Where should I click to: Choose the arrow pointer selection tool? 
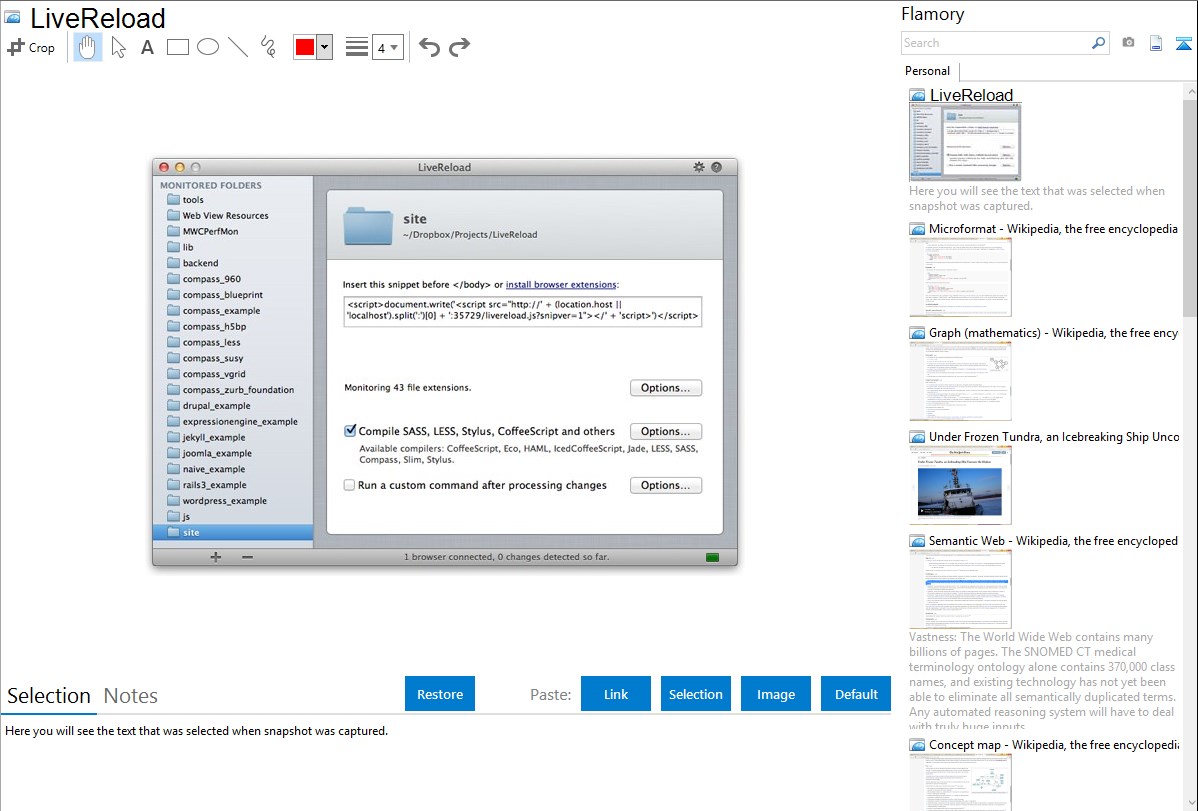point(118,47)
